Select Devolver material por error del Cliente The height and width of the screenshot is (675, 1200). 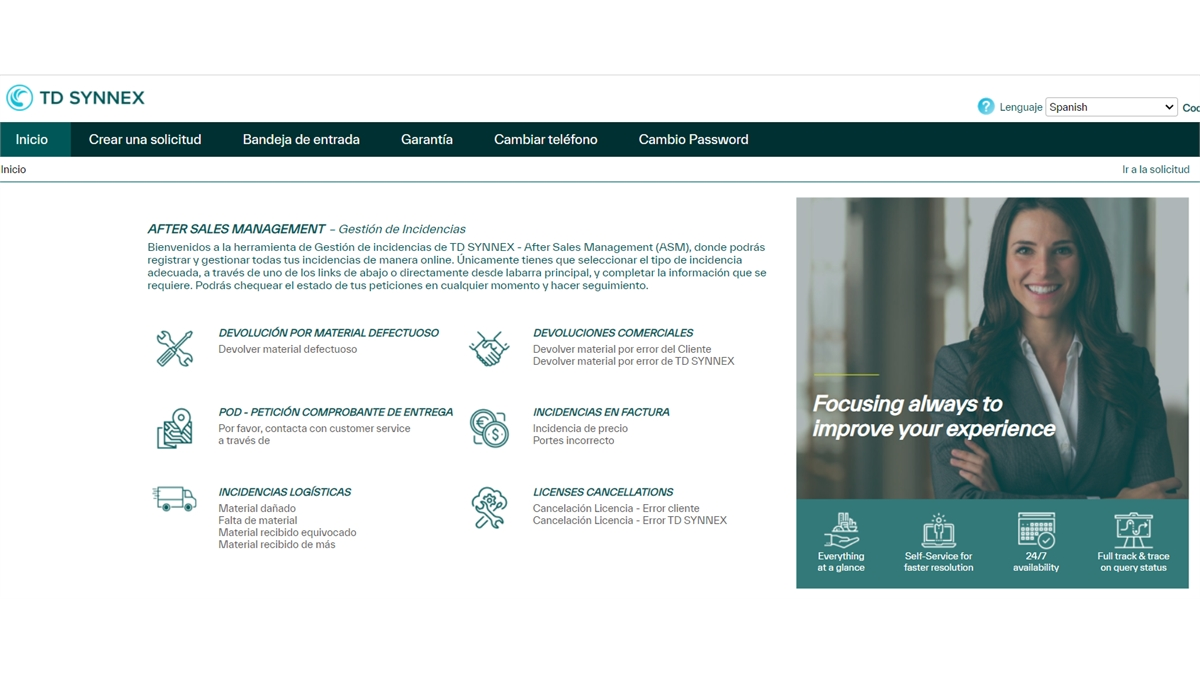point(622,349)
